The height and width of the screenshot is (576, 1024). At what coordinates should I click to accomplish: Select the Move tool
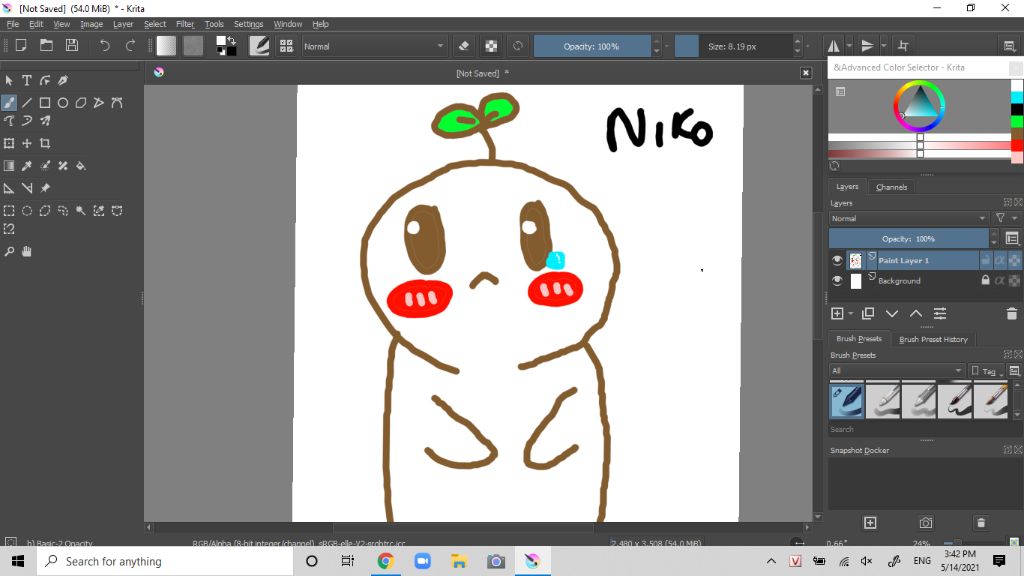pos(27,143)
